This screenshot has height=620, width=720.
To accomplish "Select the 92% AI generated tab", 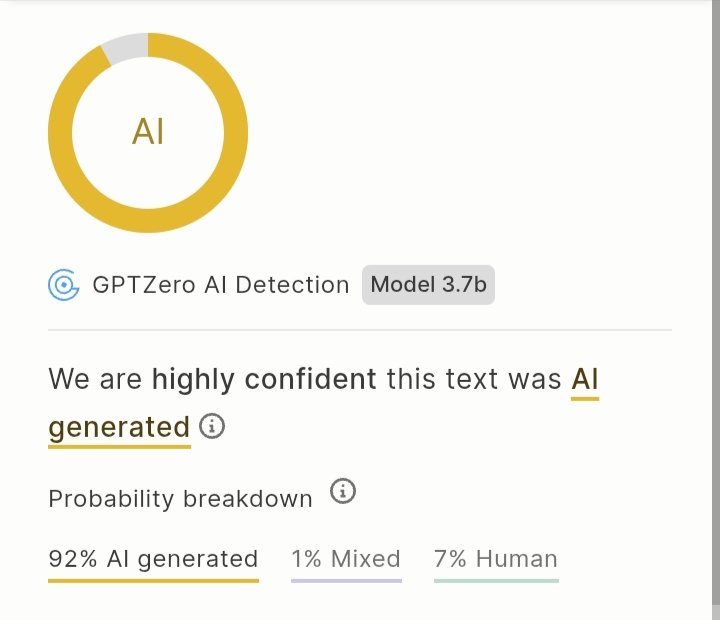I will pos(153,564).
